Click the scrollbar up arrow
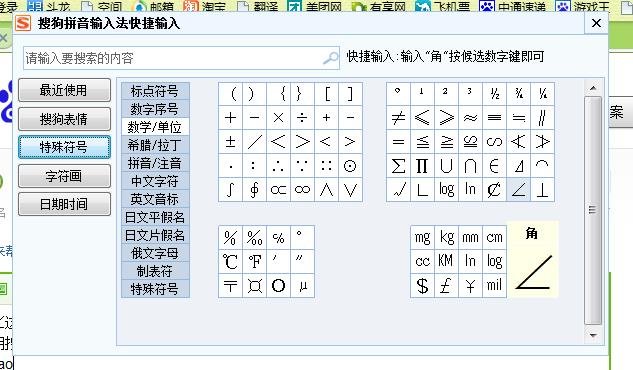Screen dimensions: 633x370 (x=593, y=88)
